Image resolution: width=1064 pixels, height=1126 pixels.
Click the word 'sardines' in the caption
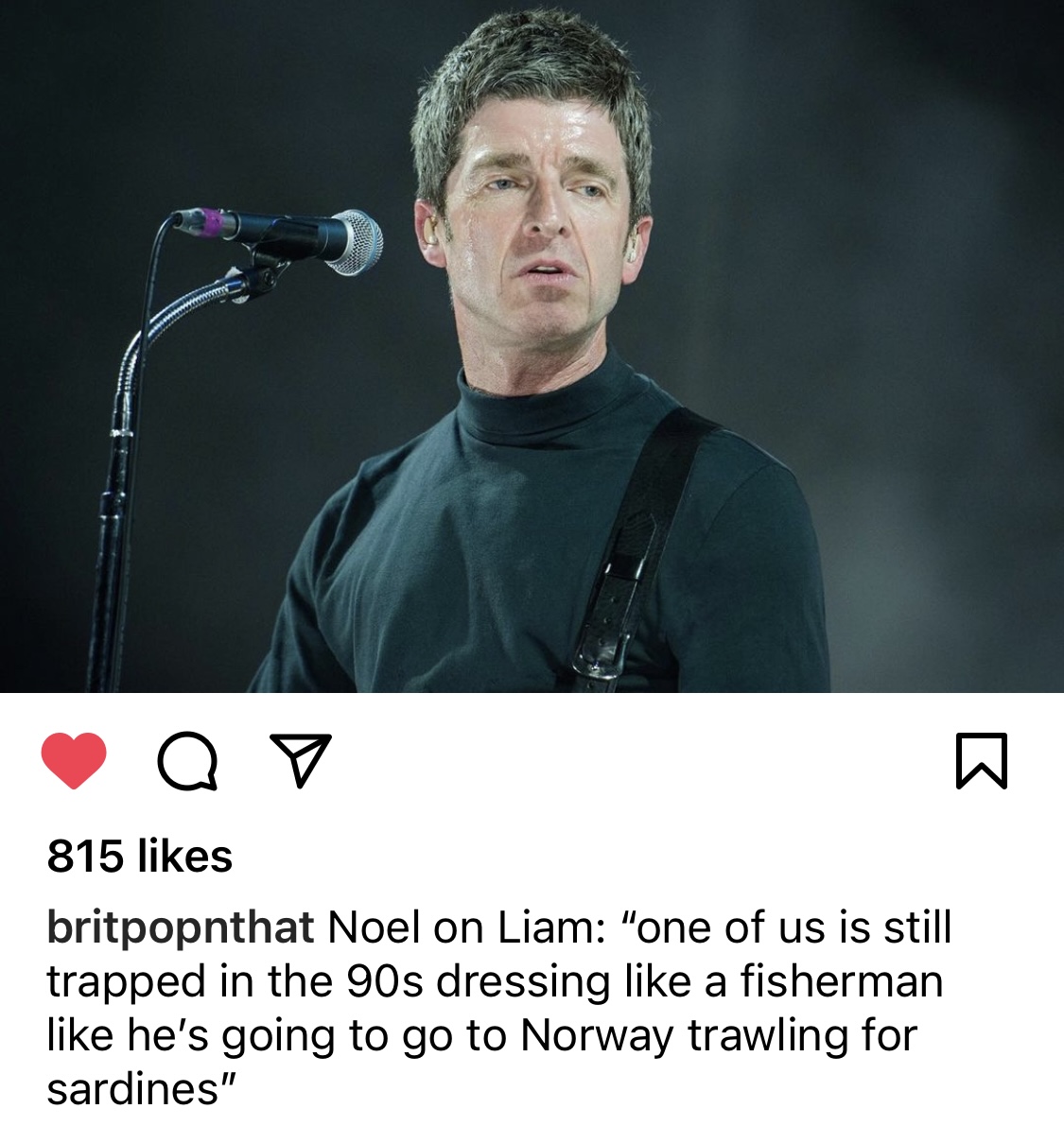point(132,1089)
